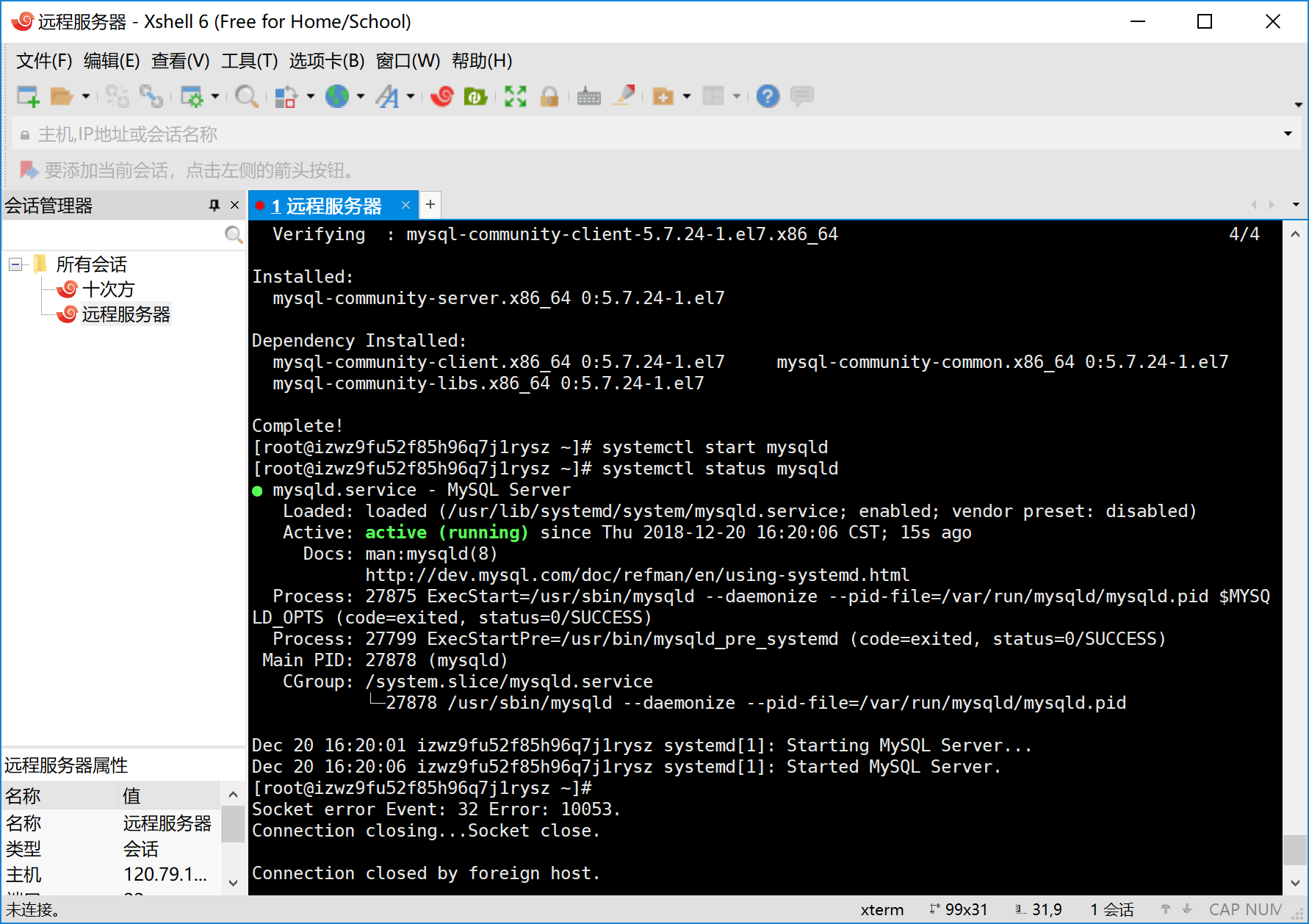Click the New session icon in toolbar
The height and width of the screenshot is (924, 1309).
click(x=28, y=96)
